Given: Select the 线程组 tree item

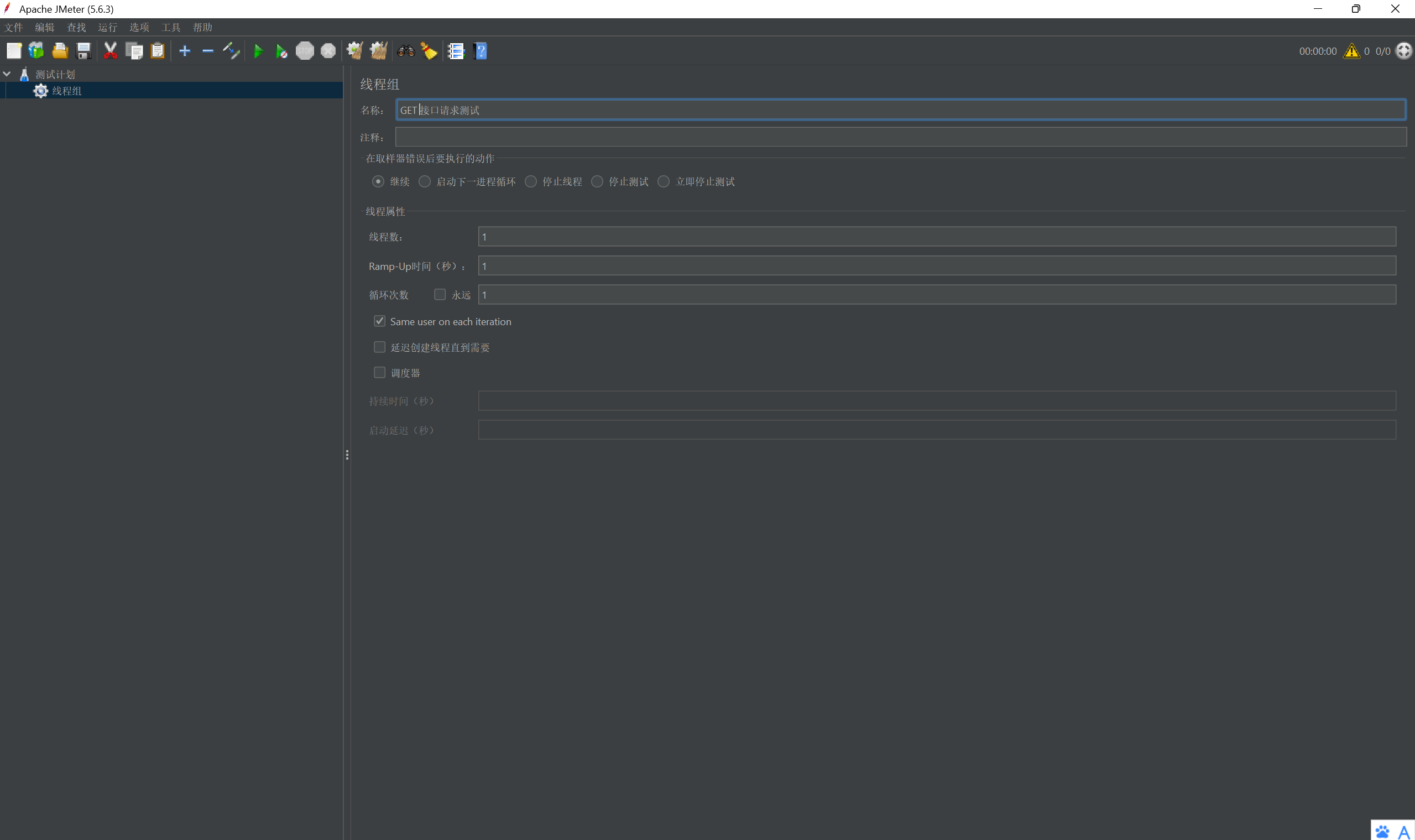Looking at the screenshot, I should click(x=66, y=91).
